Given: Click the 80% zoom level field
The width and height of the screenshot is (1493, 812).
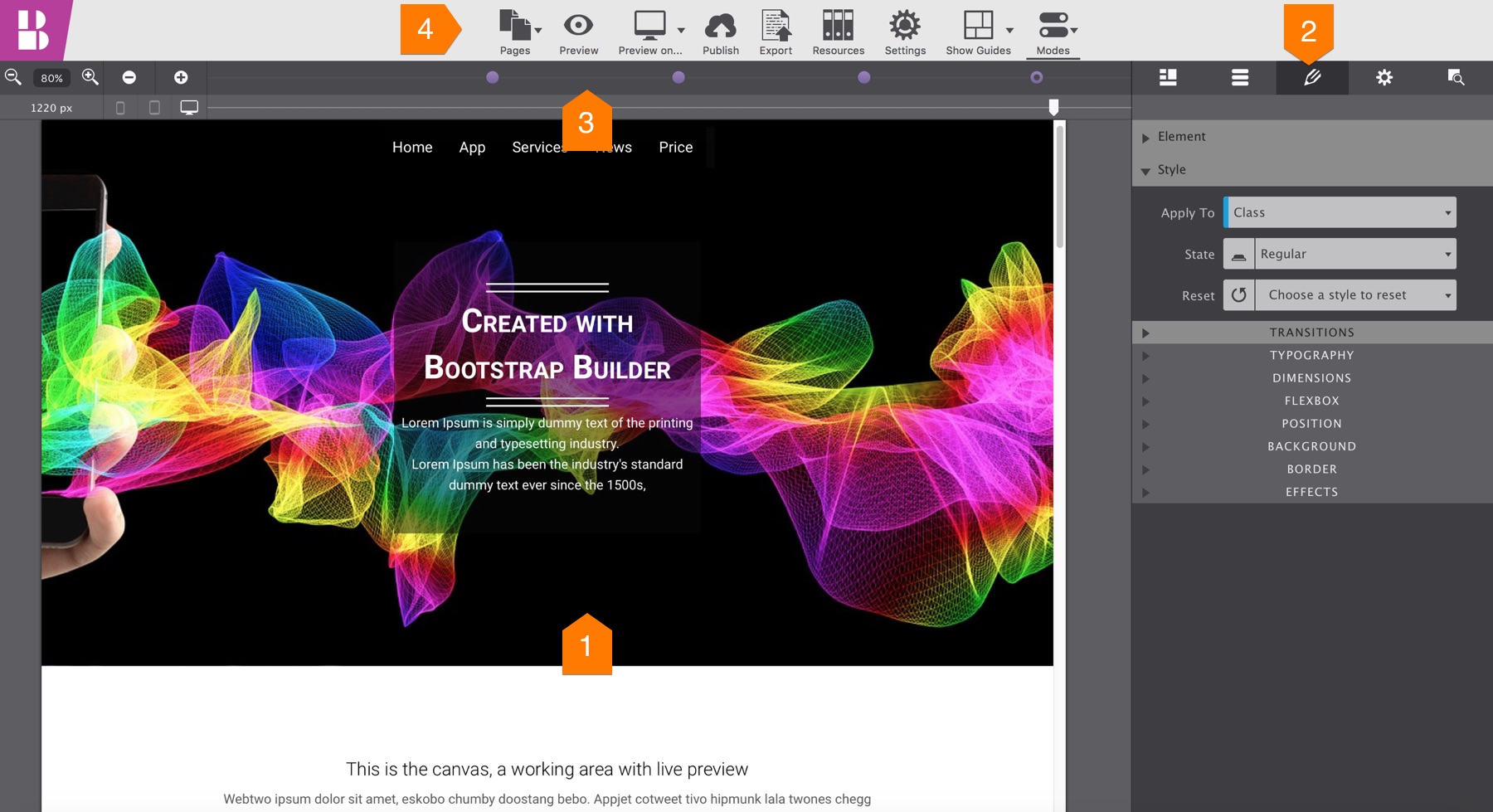Looking at the screenshot, I should point(51,78).
